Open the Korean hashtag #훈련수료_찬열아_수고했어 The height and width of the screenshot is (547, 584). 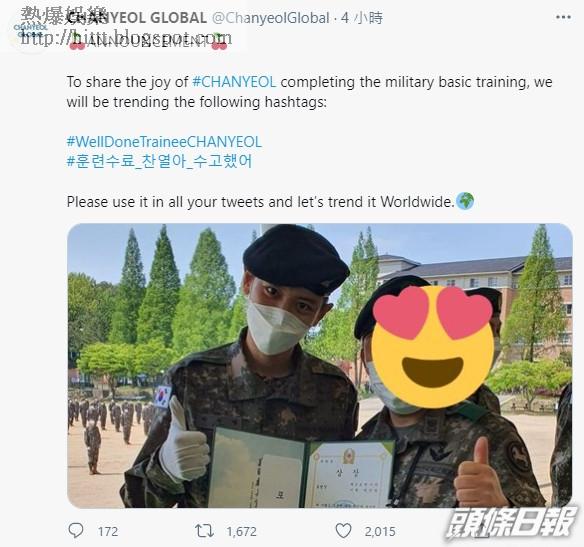coord(159,162)
